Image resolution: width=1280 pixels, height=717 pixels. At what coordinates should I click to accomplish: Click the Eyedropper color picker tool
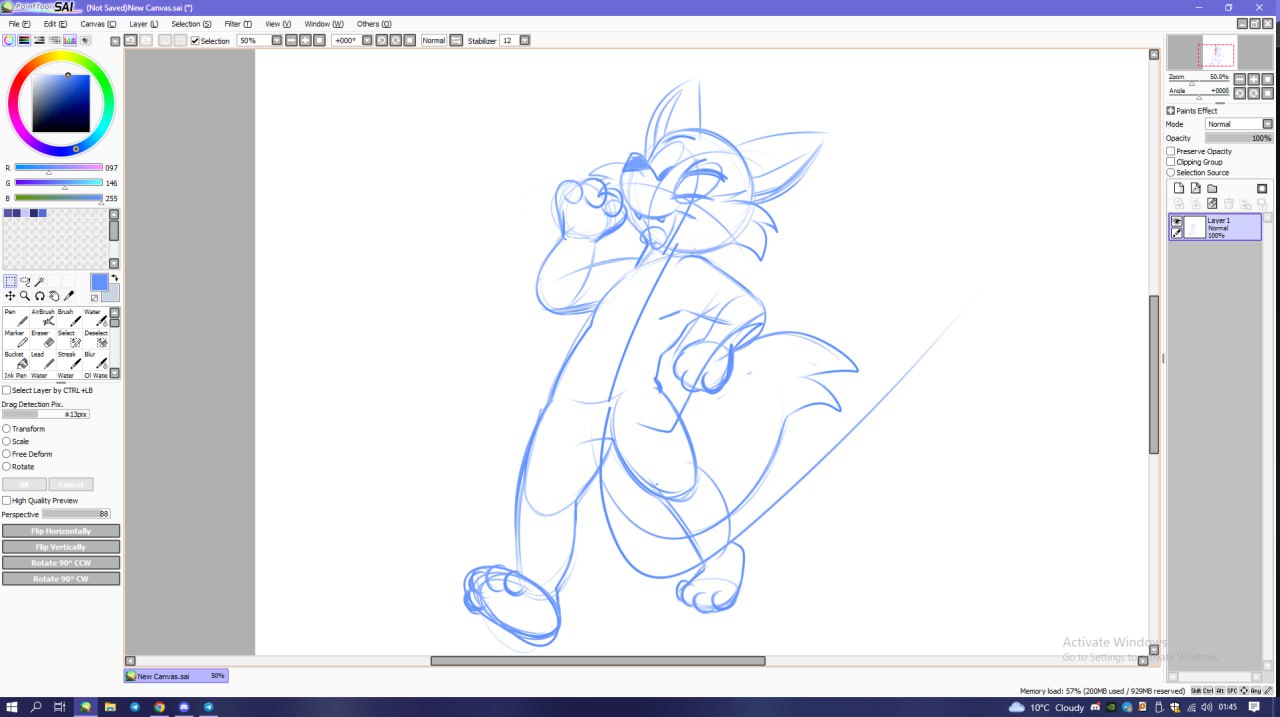click(x=69, y=296)
